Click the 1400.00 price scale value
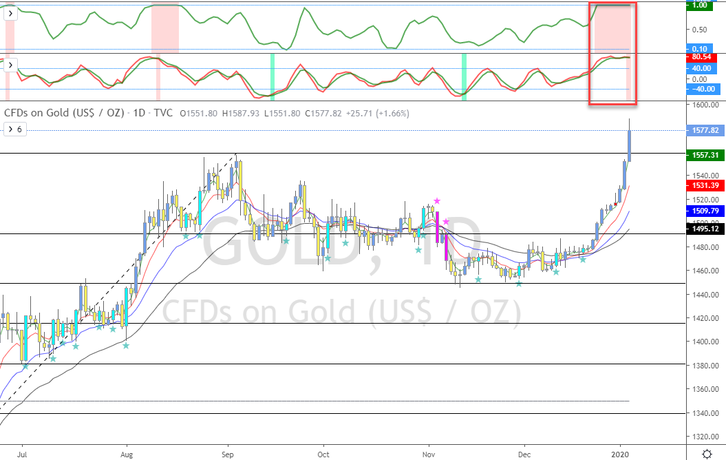Viewport: 726px width, 460px height. [706, 342]
